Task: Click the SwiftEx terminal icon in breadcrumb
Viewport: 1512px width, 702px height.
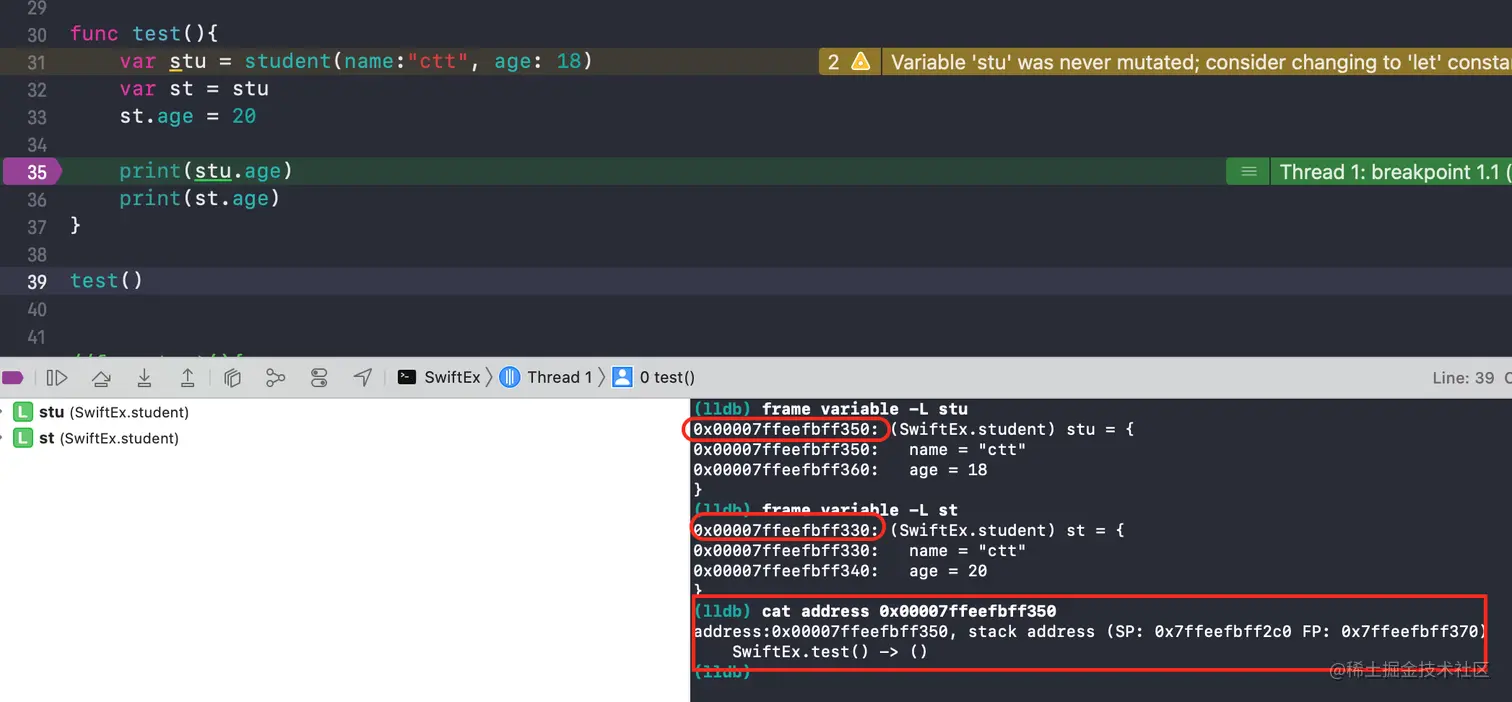Action: [407, 377]
